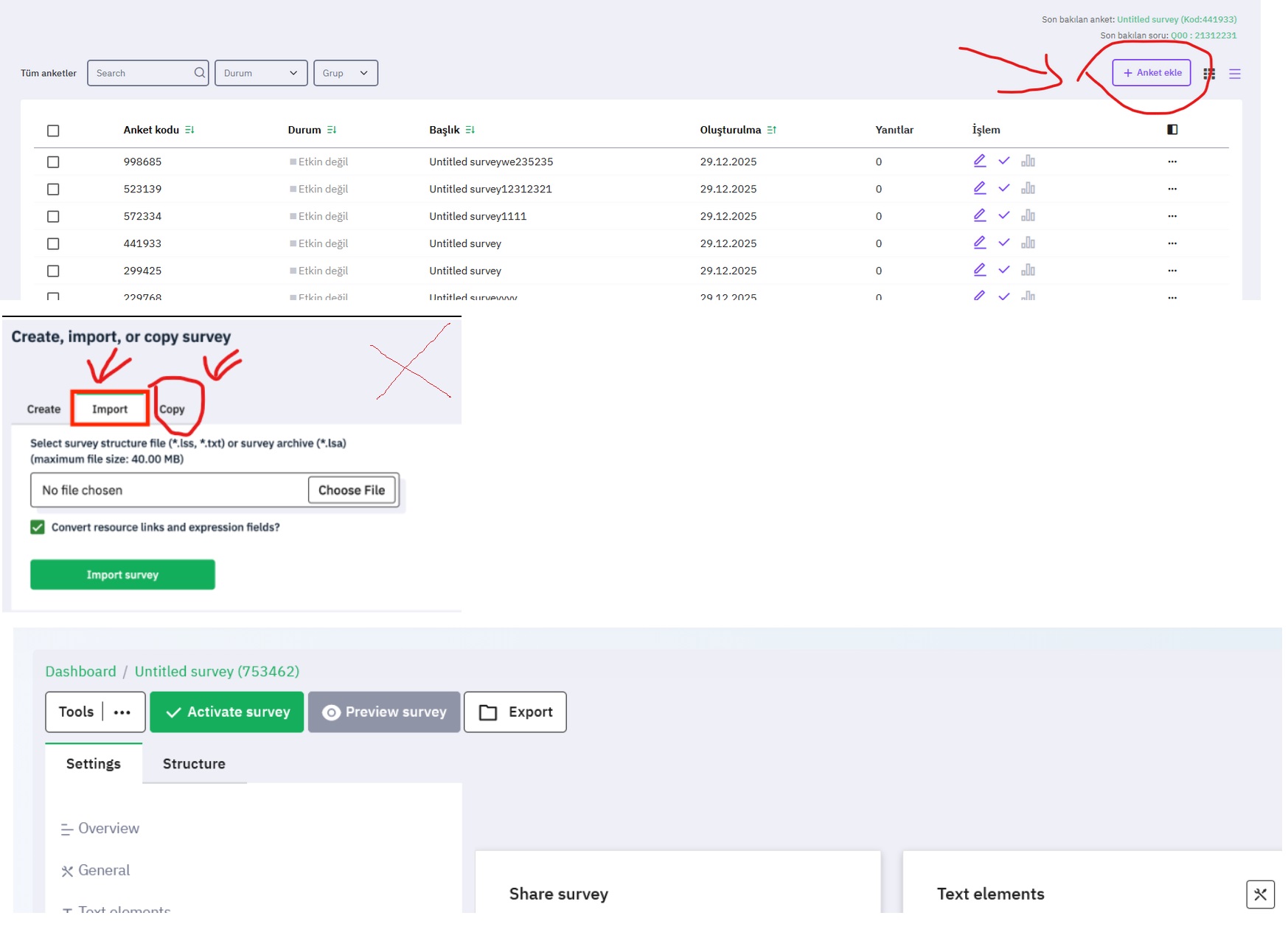1288x938 pixels.
Task: Open the Overview settings item
Action: click(x=100, y=829)
